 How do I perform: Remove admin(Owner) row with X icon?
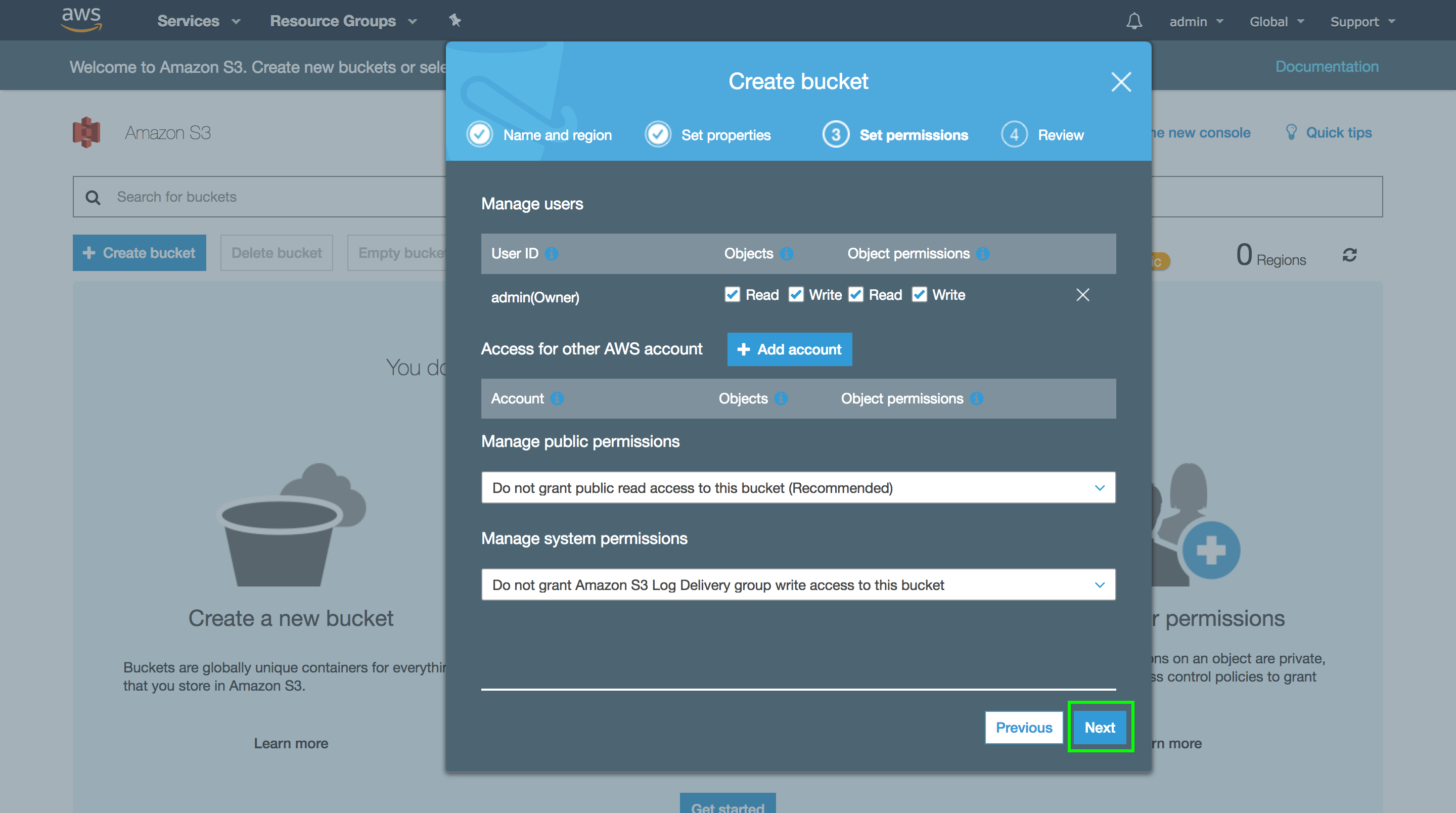point(1082,295)
